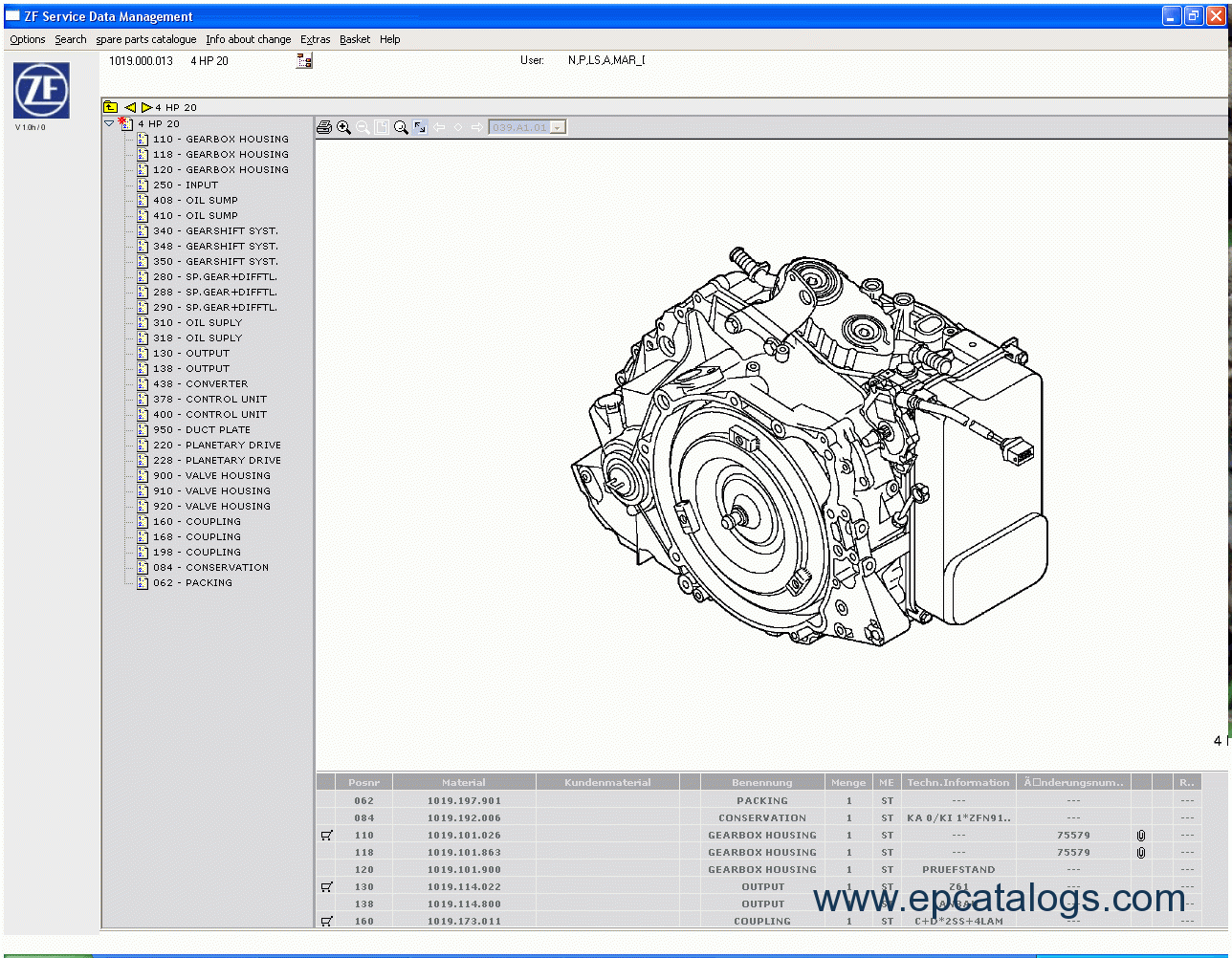1232x958 pixels.
Task: Select 340 - GEARSHIFT SYST. in tree
Action: 216,231
